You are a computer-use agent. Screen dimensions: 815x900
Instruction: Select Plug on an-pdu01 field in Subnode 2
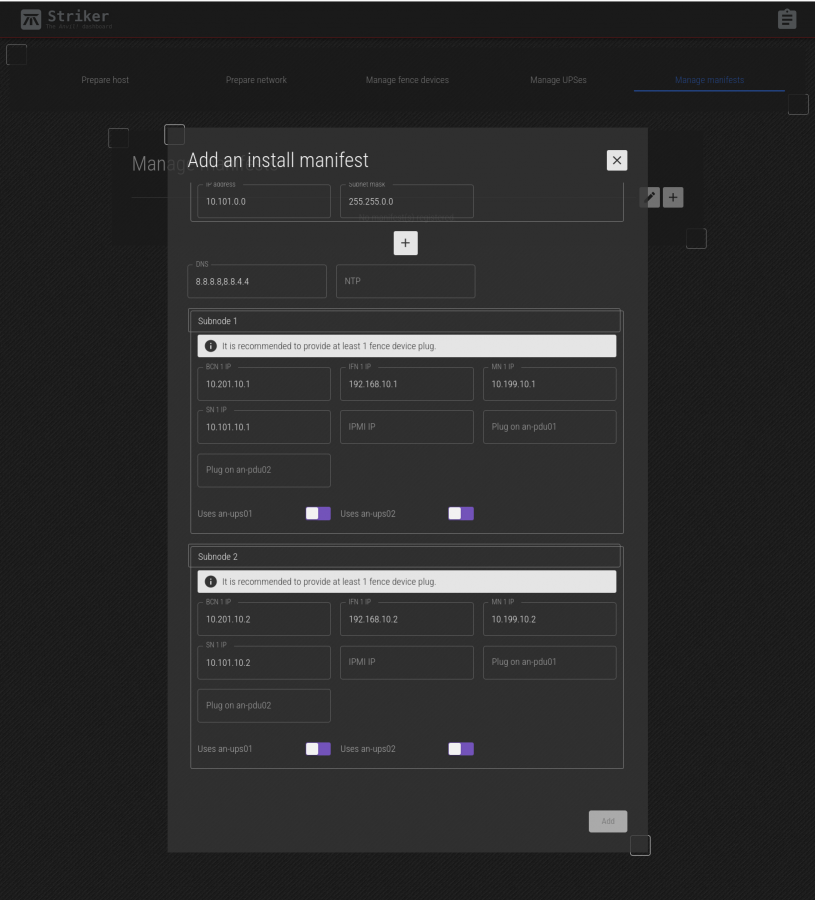549,662
